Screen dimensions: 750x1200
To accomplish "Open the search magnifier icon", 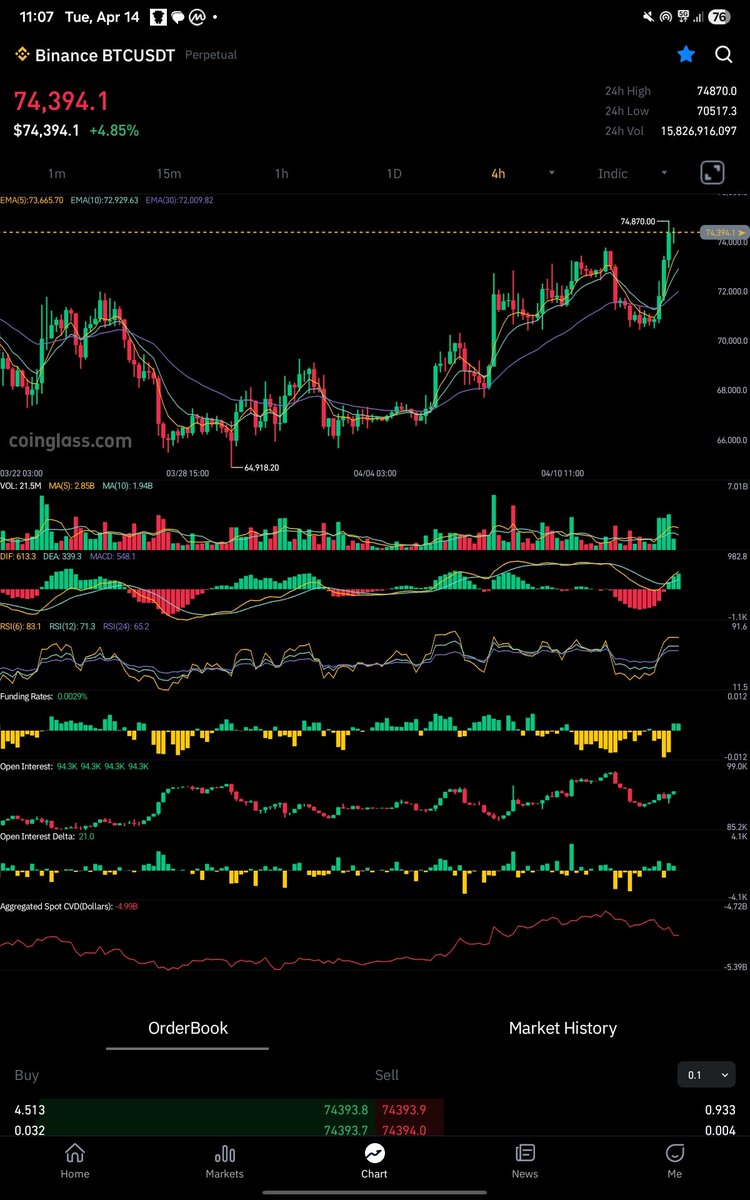I will point(724,55).
